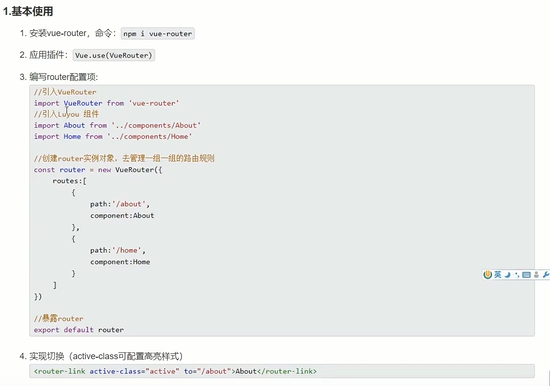Click the inline code "npm i vue-router"
Screen dimensions: 550x386
(x=157, y=34)
